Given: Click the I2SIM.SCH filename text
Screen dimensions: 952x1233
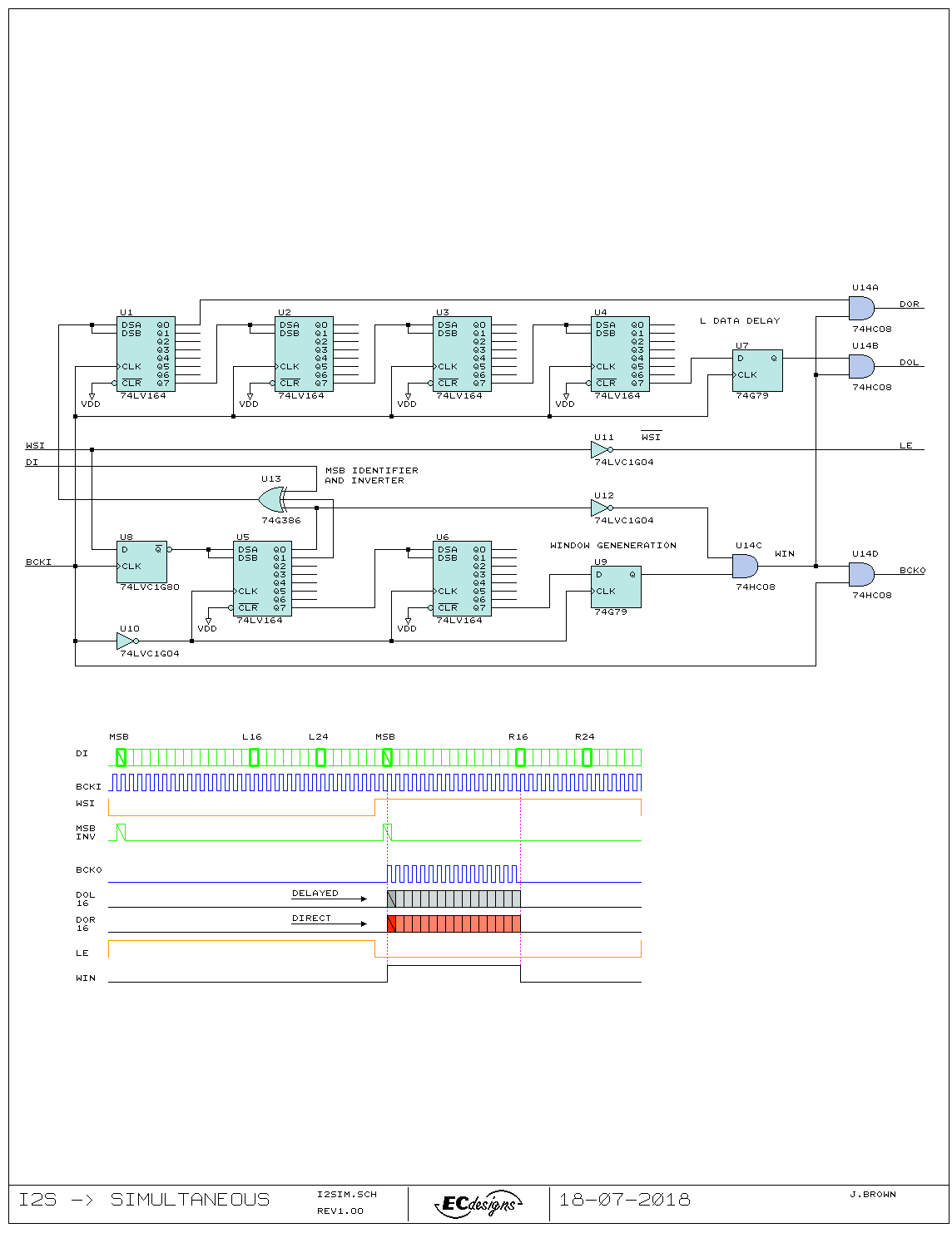Looking at the screenshot, I should tap(347, 1194).
